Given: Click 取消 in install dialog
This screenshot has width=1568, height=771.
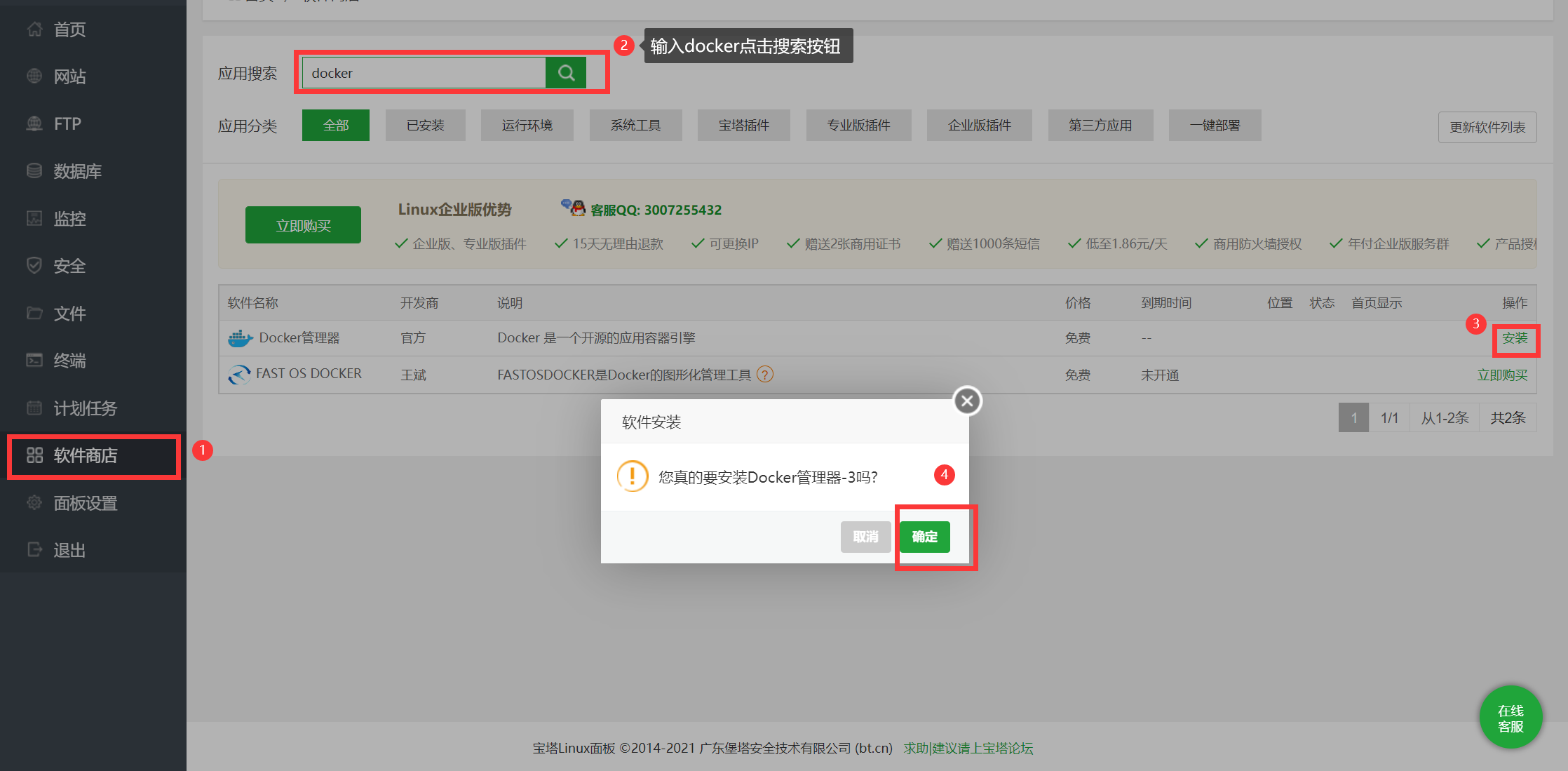Looking at the screenshot, I should pos(866,537).
